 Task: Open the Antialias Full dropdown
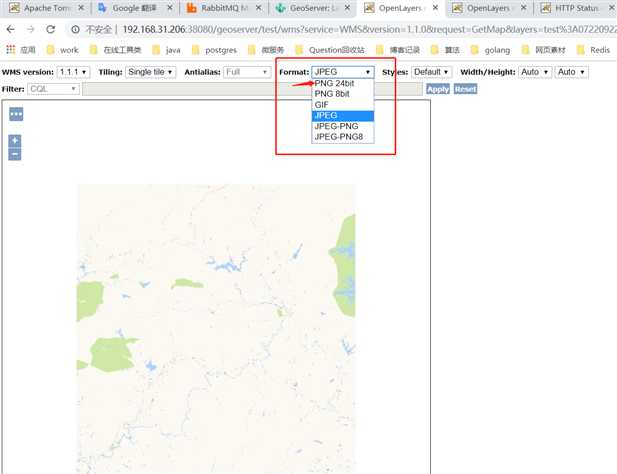[x=247, y=72]
